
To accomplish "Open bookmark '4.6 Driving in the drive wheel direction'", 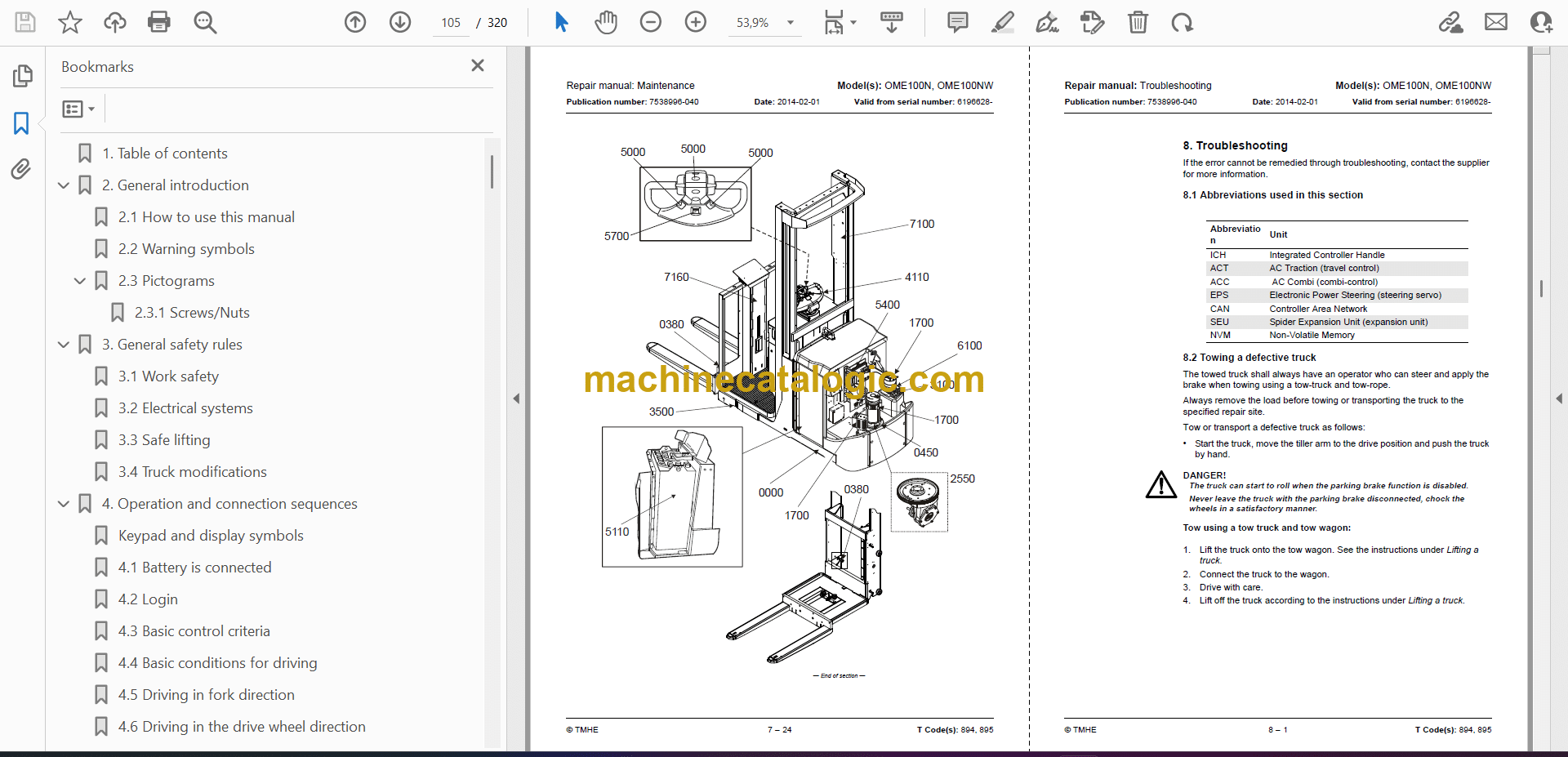I will (x=242, y=727).
